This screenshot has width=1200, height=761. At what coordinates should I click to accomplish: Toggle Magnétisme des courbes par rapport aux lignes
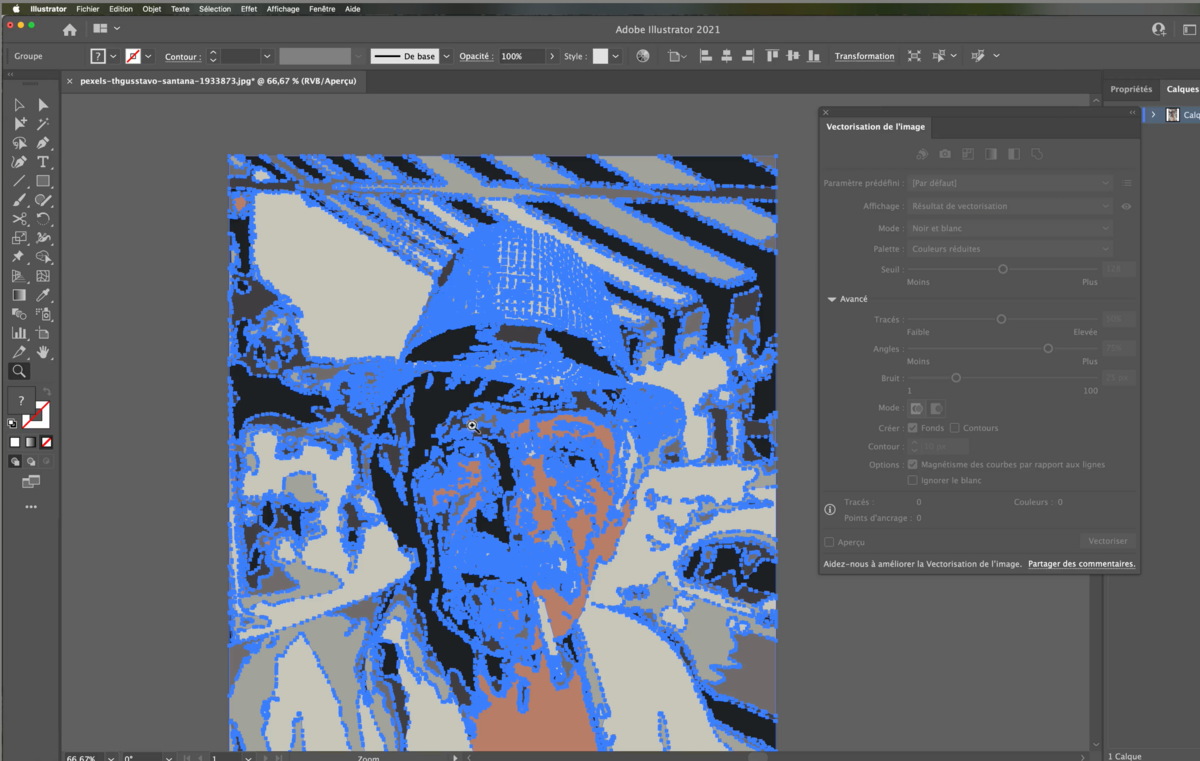913,464
